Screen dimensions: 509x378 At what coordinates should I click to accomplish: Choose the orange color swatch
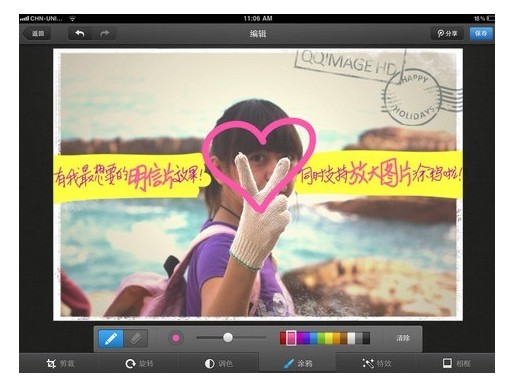(x=336, y=338)
